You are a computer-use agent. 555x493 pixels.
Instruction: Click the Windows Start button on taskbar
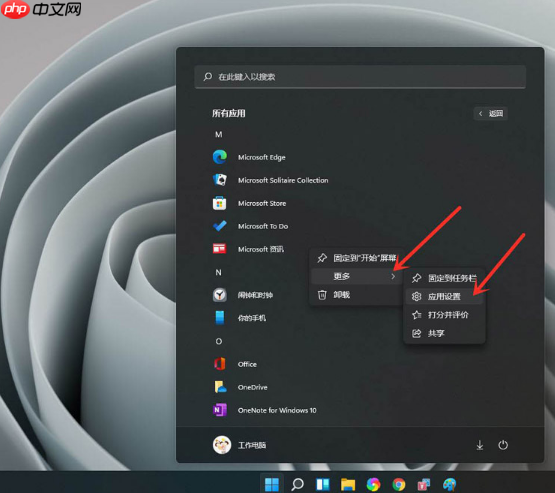(272, 484)
